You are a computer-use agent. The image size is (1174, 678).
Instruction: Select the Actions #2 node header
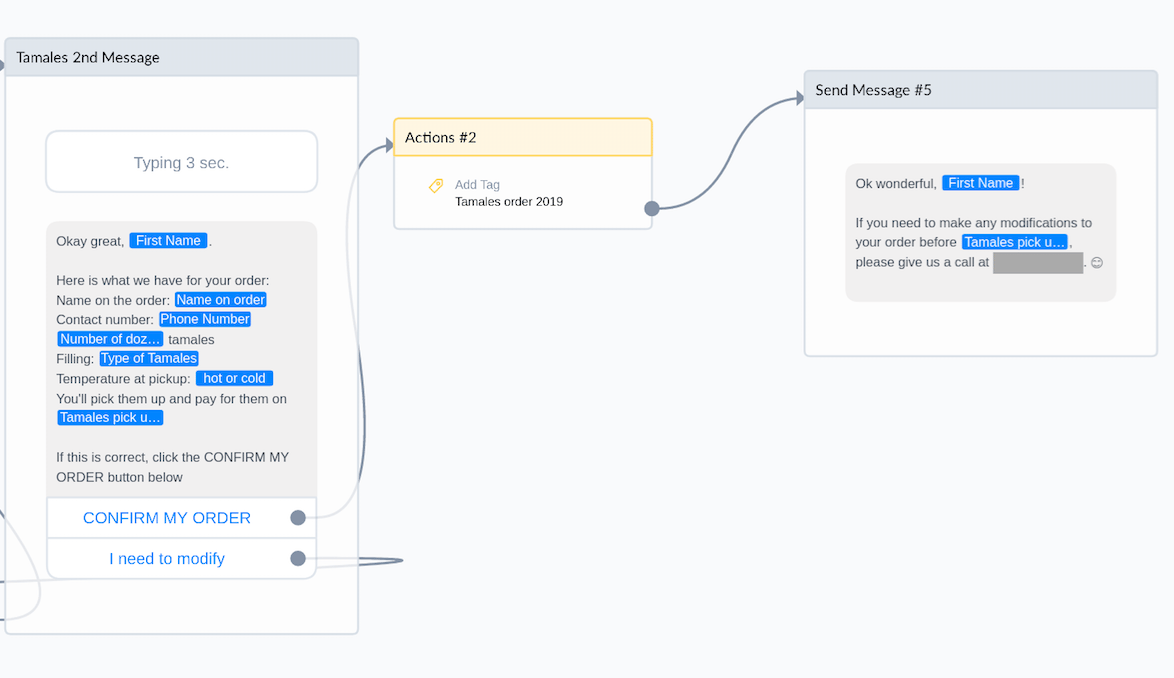(523, 138)
